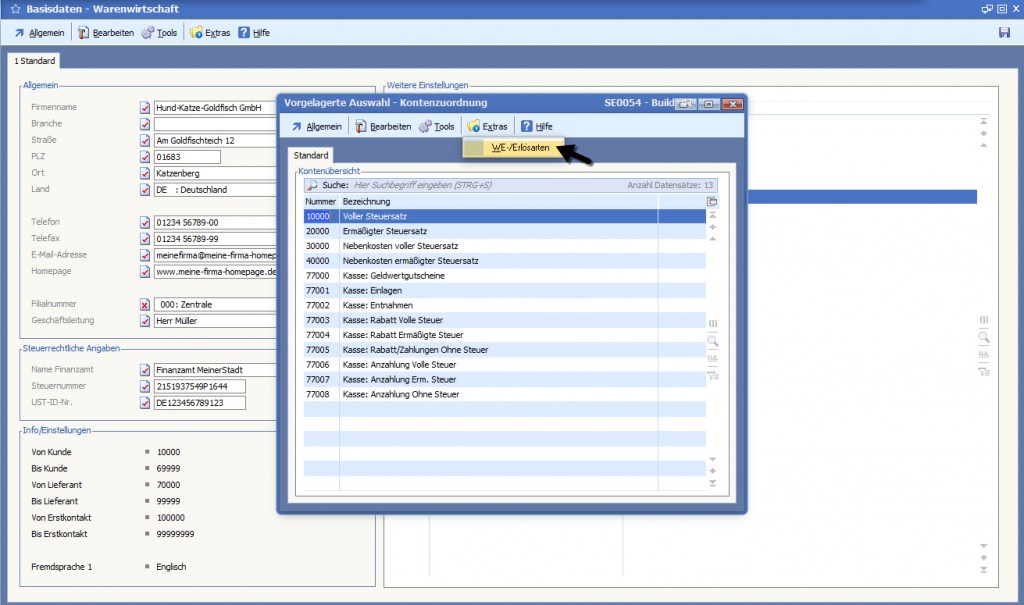Screen dimensions: 1024x605
Task: Click the save disk icon in main window
Action: click(1004, 32)
